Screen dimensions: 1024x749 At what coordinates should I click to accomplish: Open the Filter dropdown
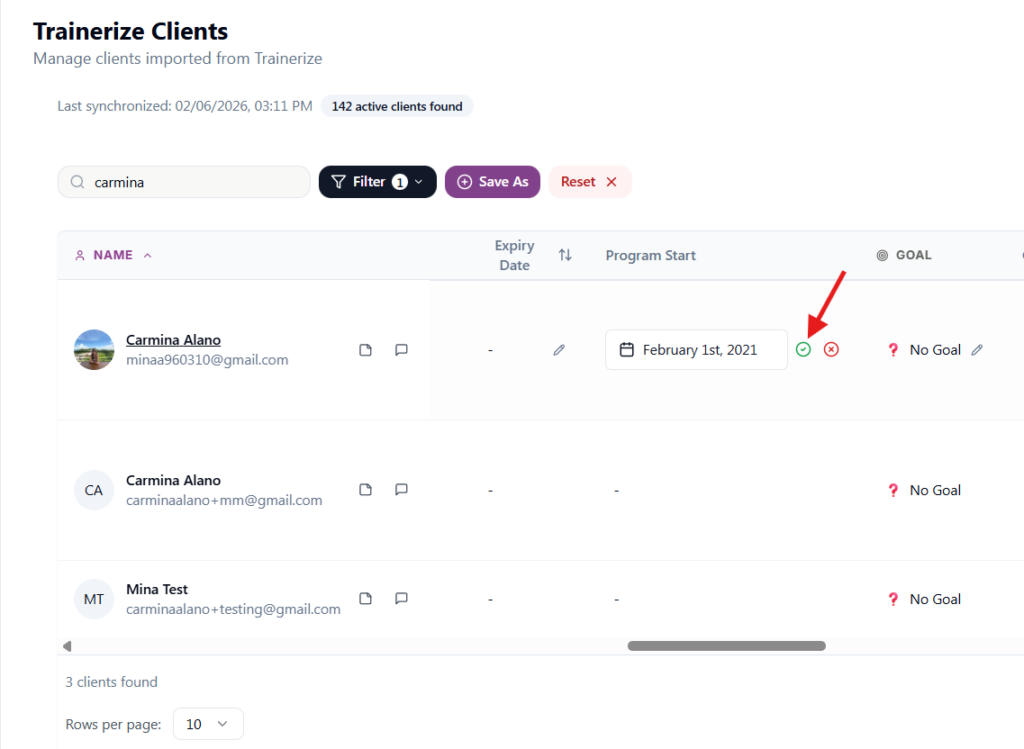pyautogui.click(x=377, y=182)
